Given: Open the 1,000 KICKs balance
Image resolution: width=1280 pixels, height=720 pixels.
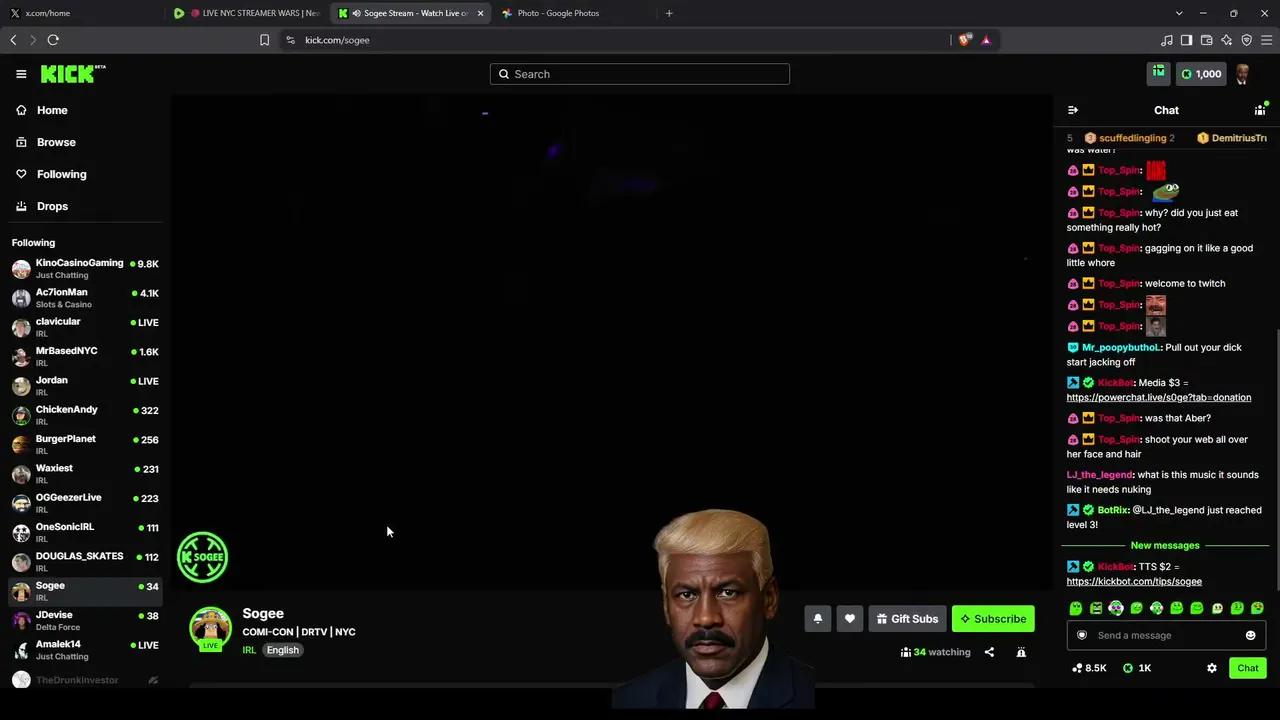Looking at the screenshot, I should 1201,74.
